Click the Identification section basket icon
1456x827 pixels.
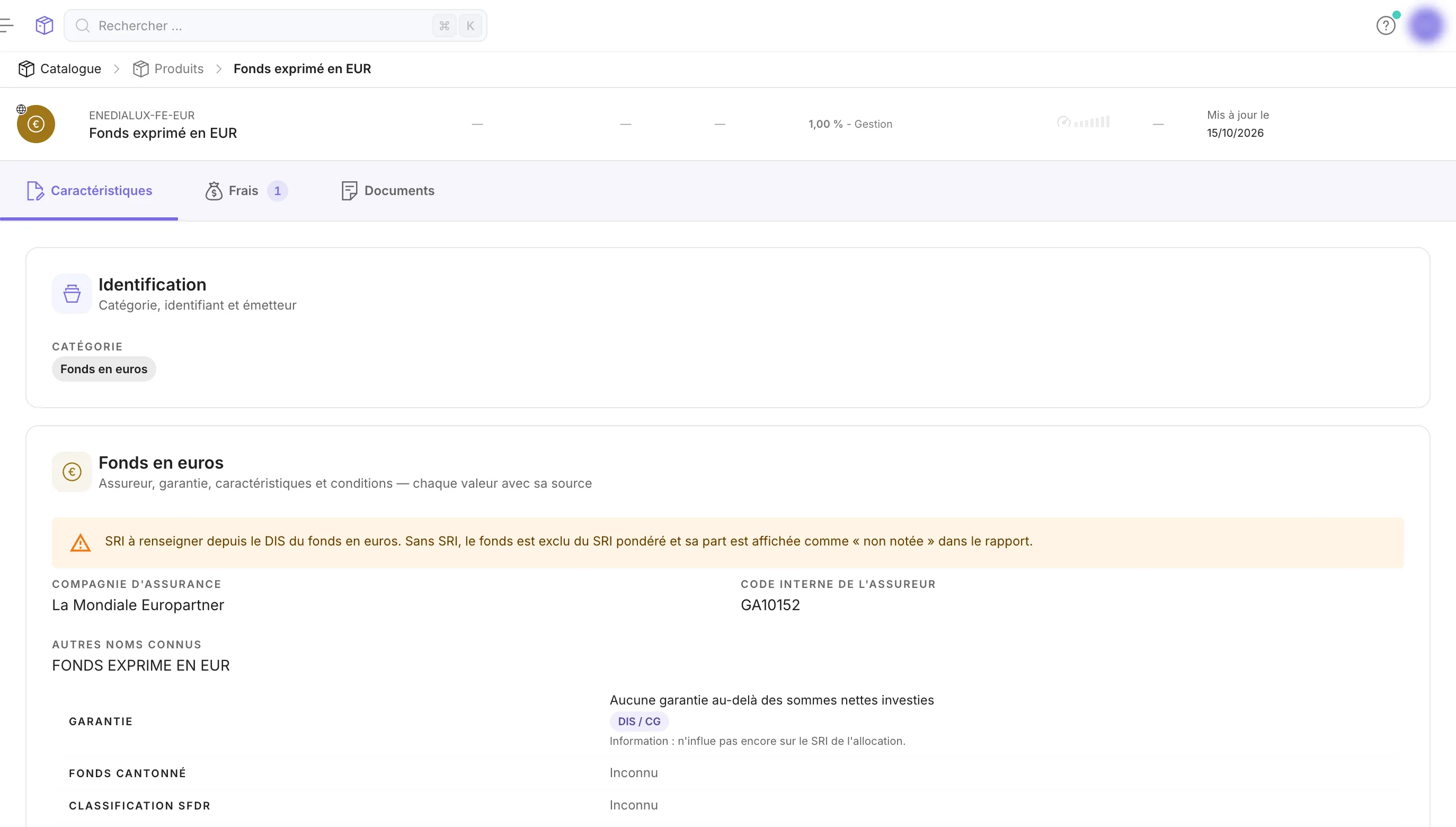[72, 294]
